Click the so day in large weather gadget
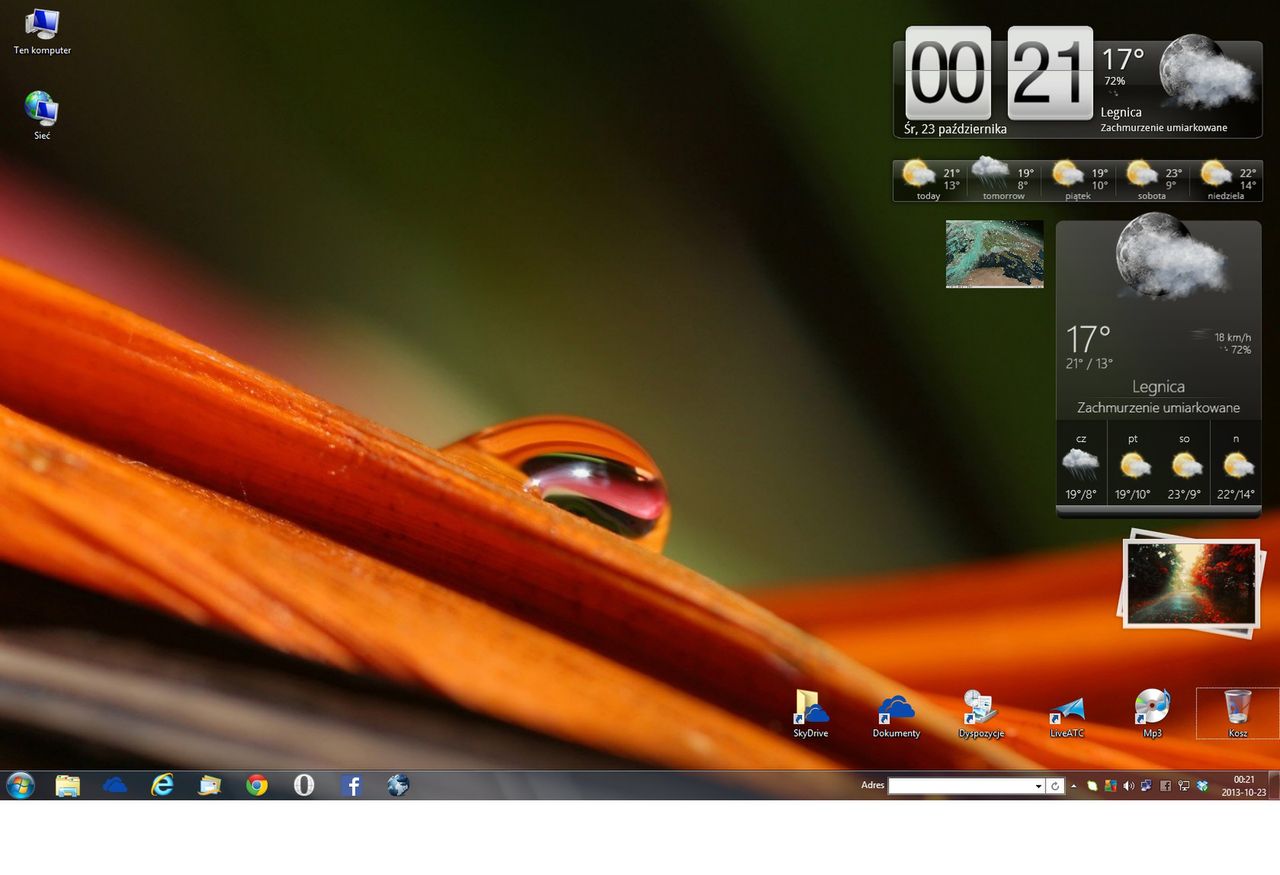This screenshot has width=1280, height=875. (1185, 466)
